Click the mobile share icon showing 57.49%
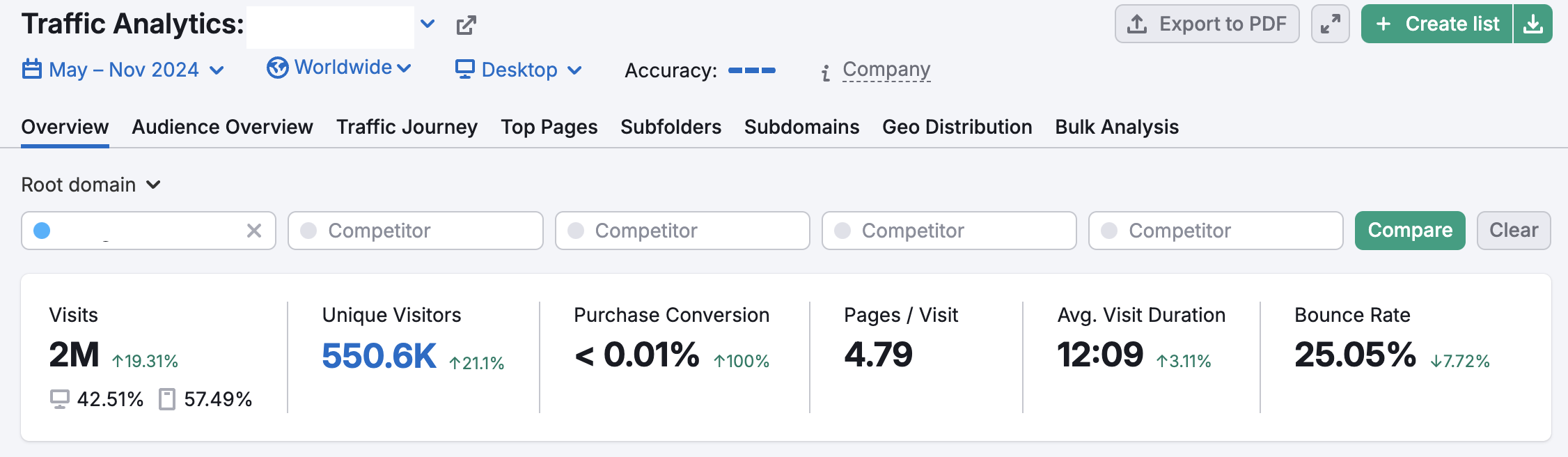1568x457 pixels. [x=166, y=399]
